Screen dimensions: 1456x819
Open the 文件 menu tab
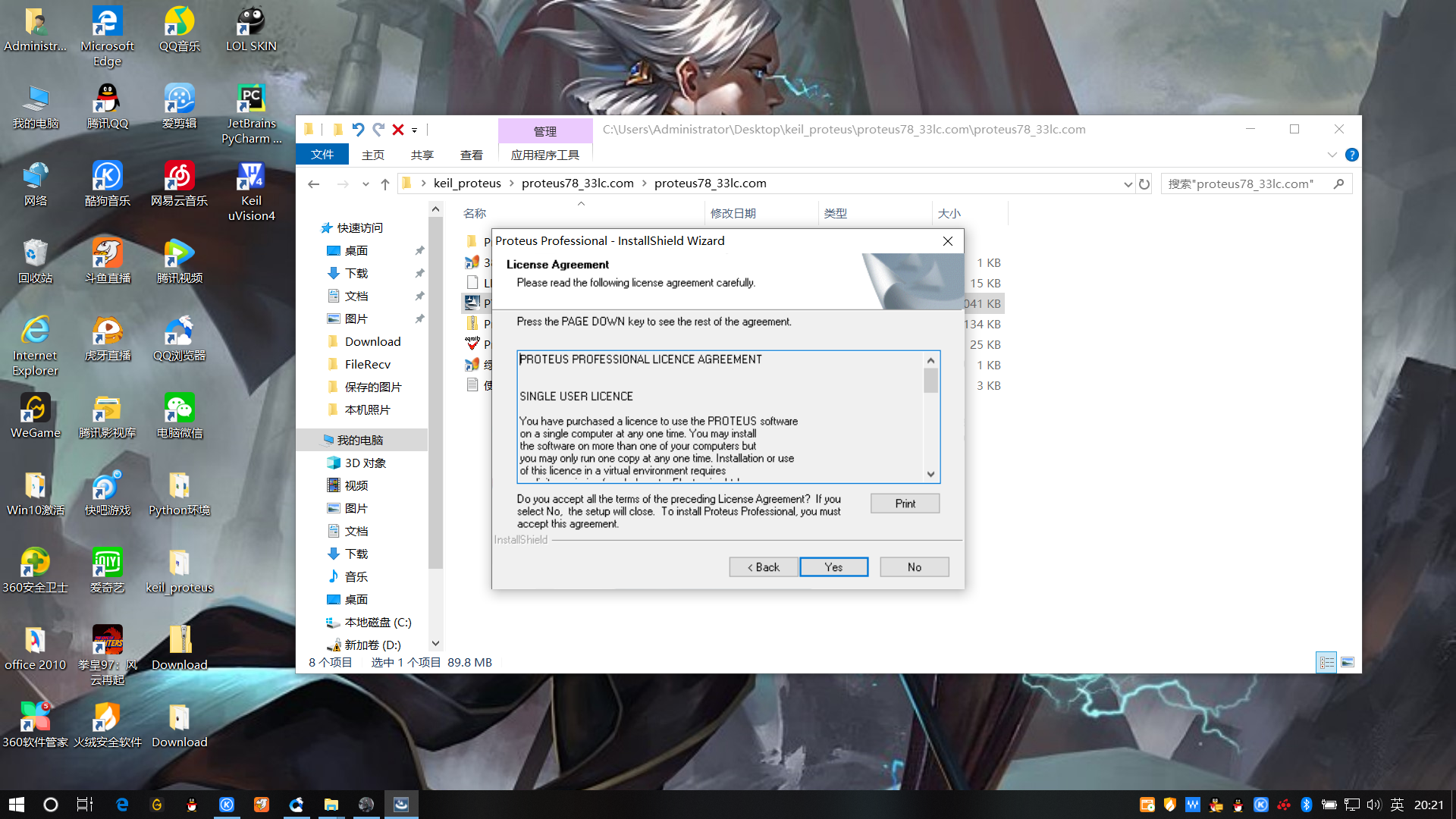tap(322, 155)
